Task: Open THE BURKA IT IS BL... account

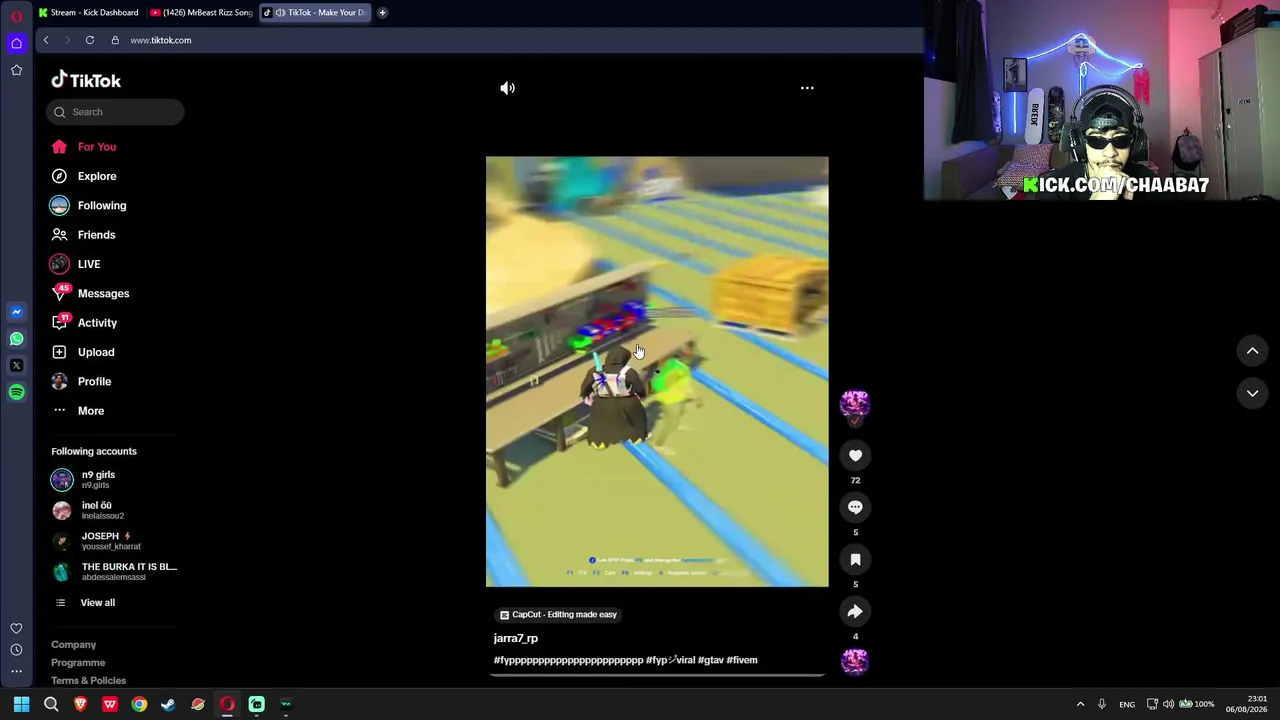Action: [x=115, y=571]
